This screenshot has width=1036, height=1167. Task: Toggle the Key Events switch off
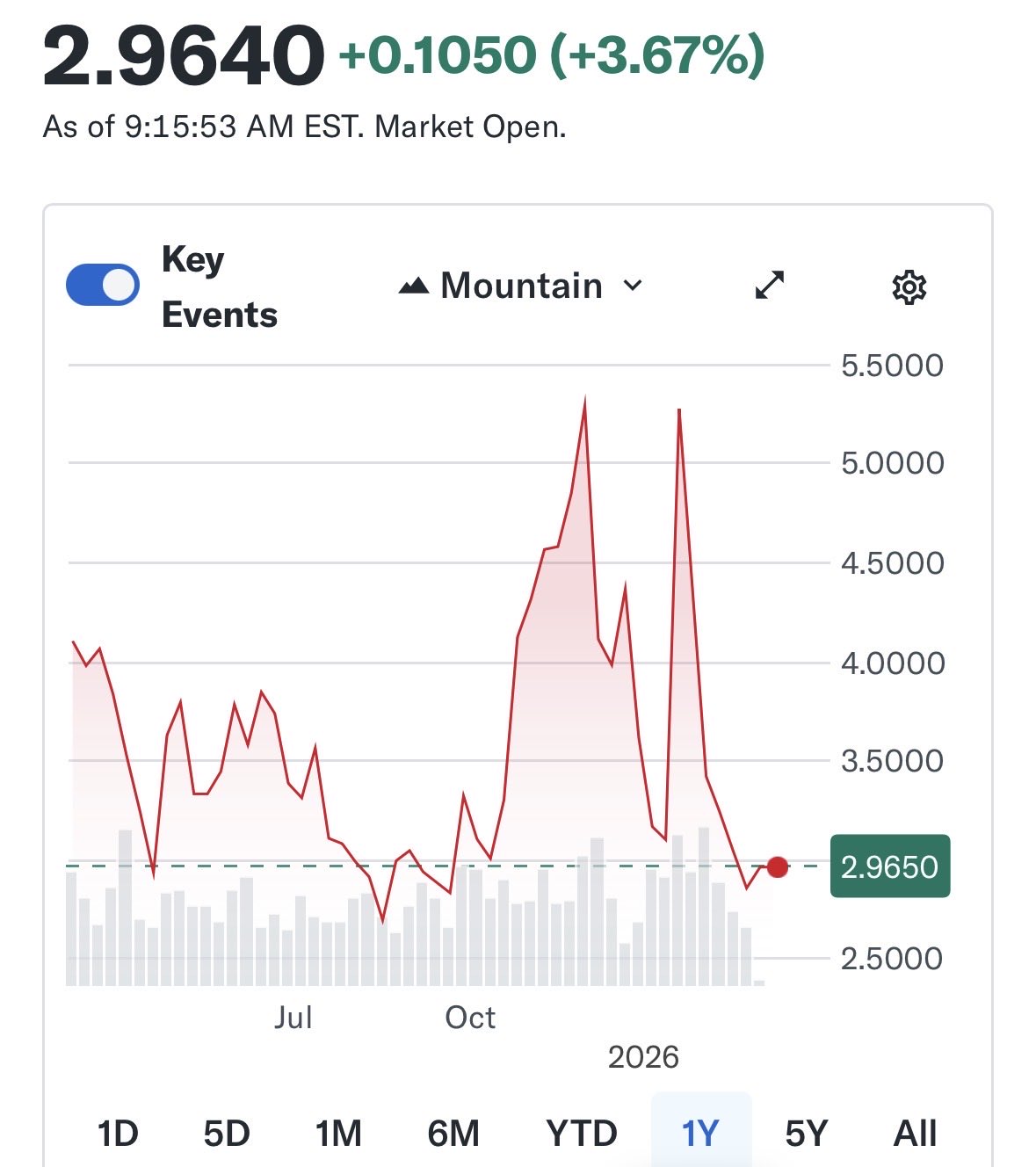click(x=103, y=286)
